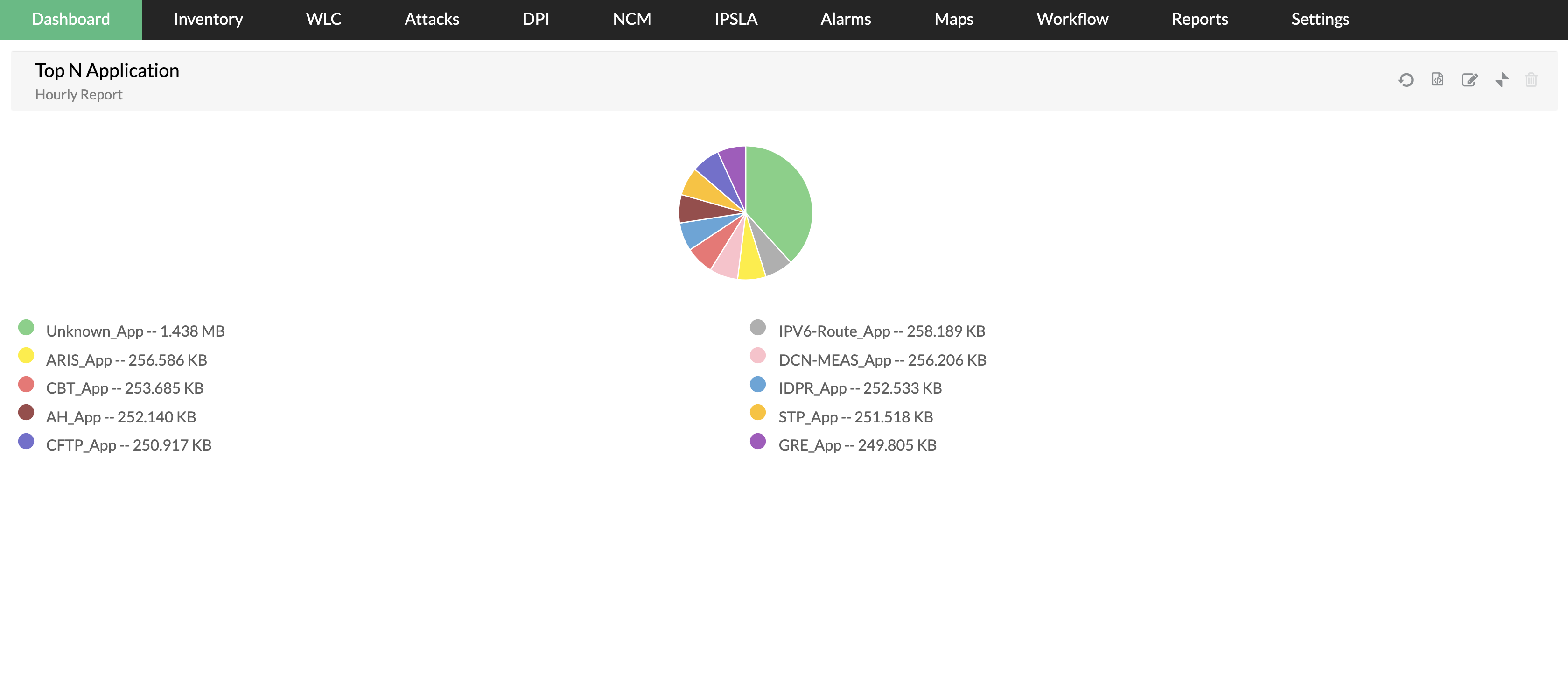The height and width of the screenshot is (683, 1568).
Task: Go to the Reports tab
Action: (1199, 20)
